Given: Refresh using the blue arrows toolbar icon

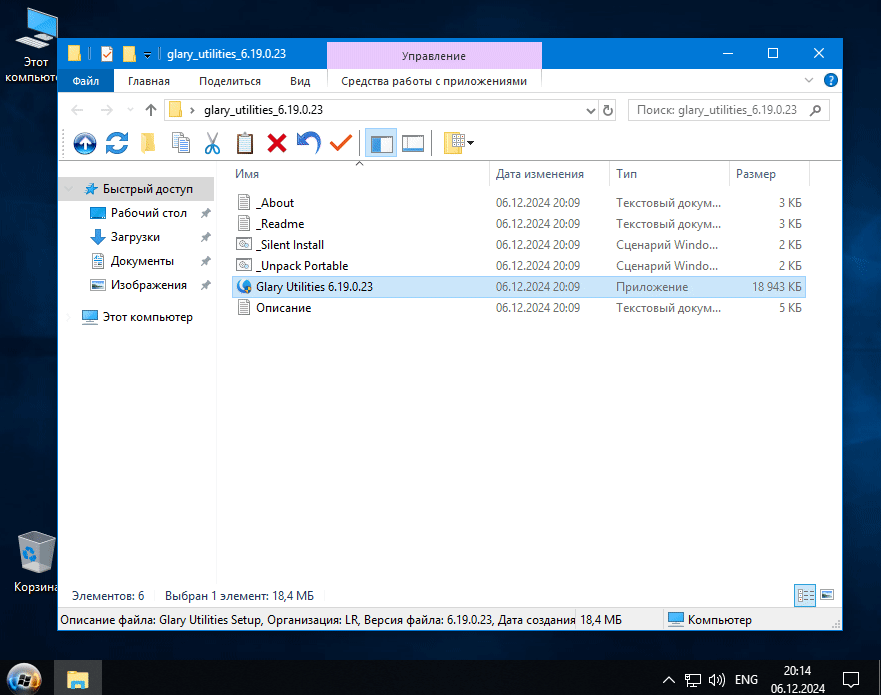Looking at the screenshot, I should 117,143.
